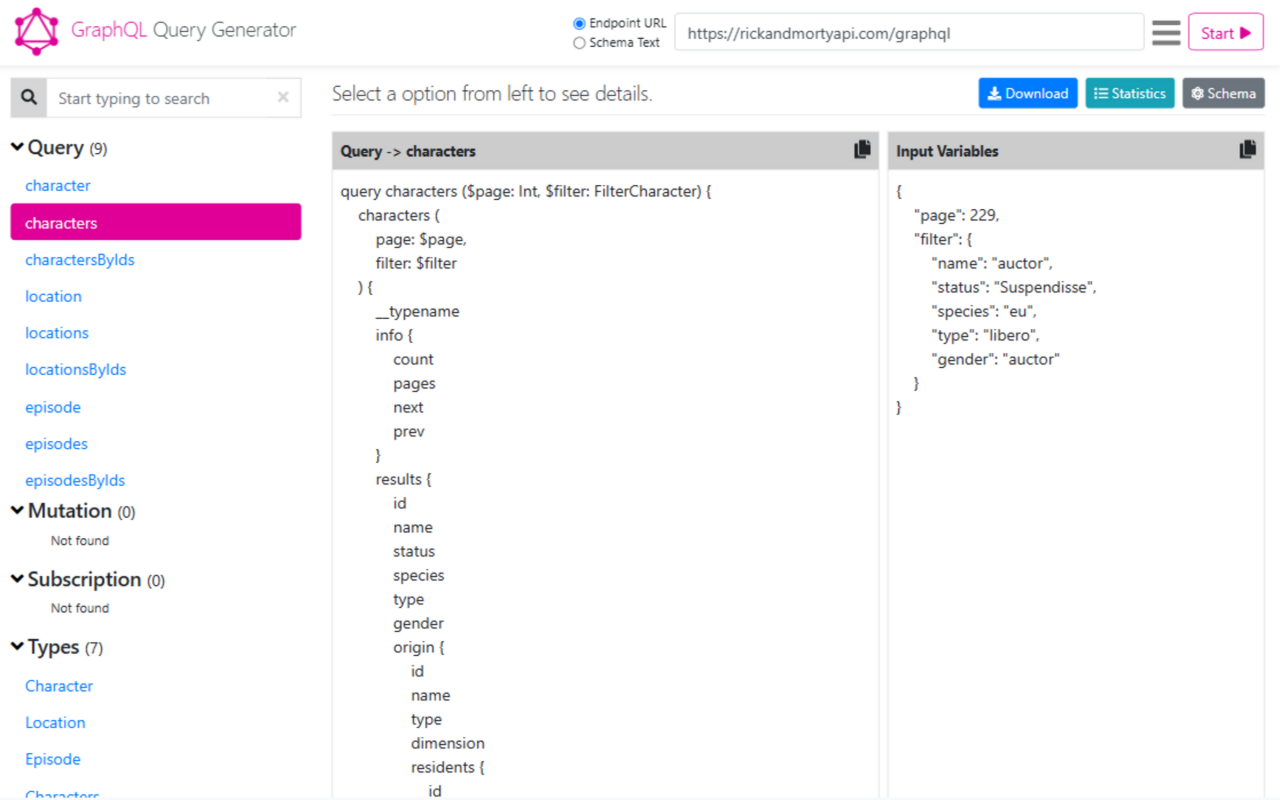Clear the search box with the X
This screenshot has width=1280, height=800.
click(x=283, y=97)
